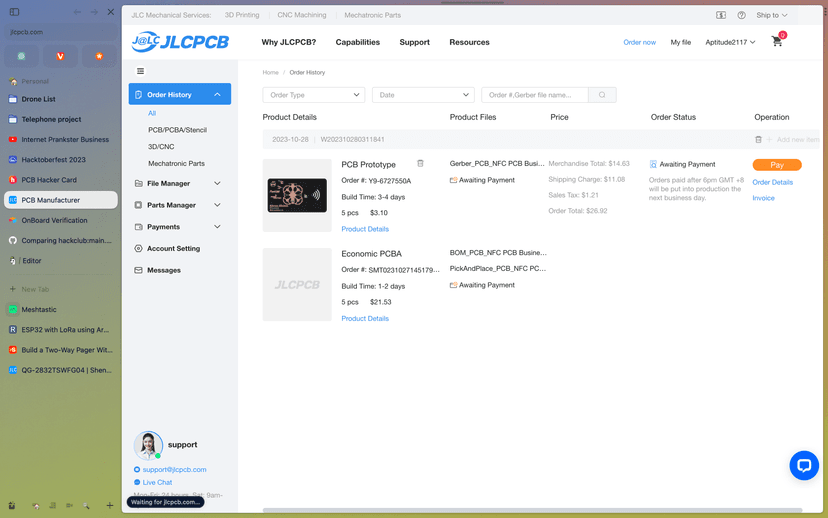This screenshot has width=828, height=518.
Task: Open the shopping cart icon
Action: point(777,42)
